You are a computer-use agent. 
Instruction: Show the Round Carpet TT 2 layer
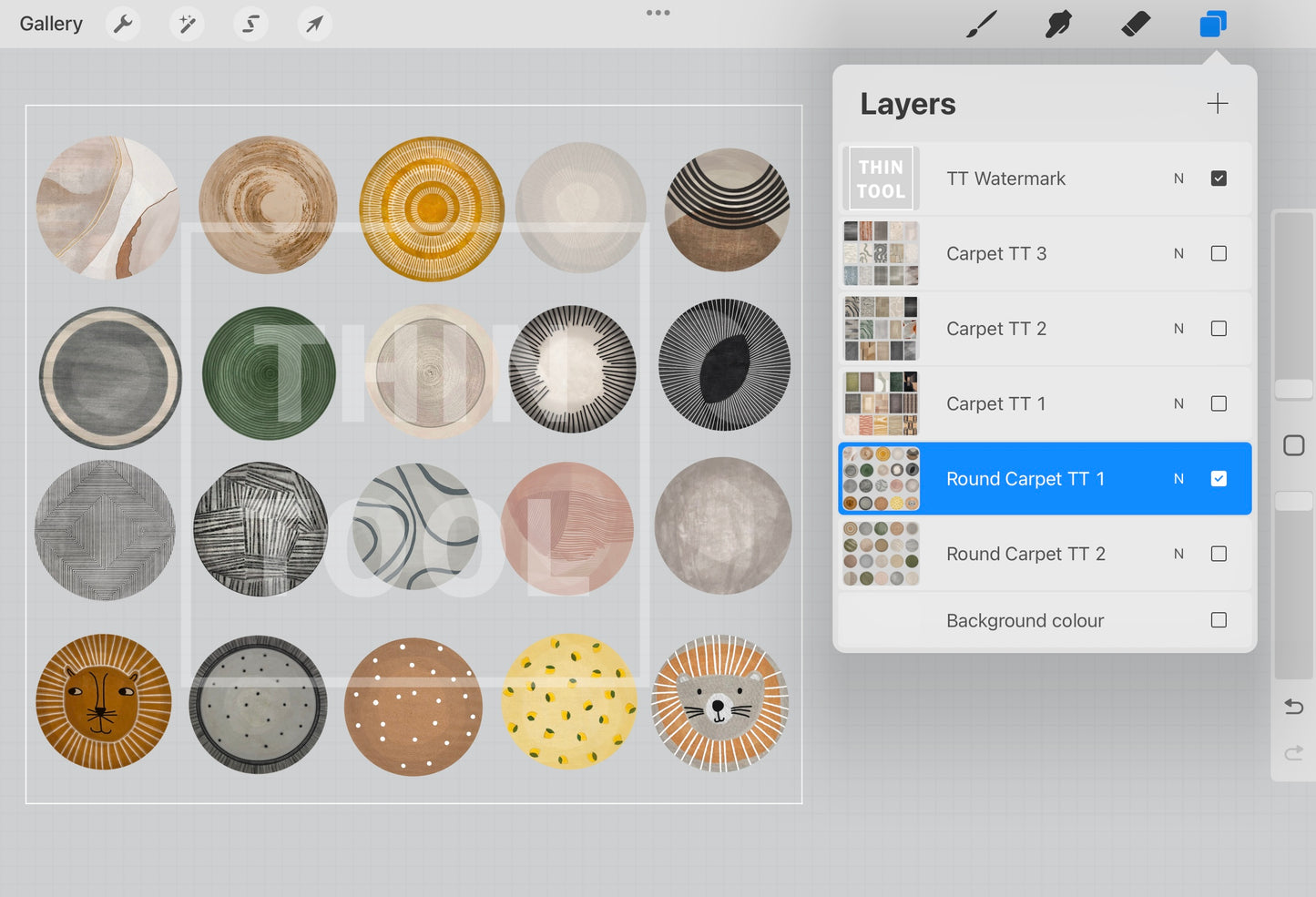[1219, 554]
